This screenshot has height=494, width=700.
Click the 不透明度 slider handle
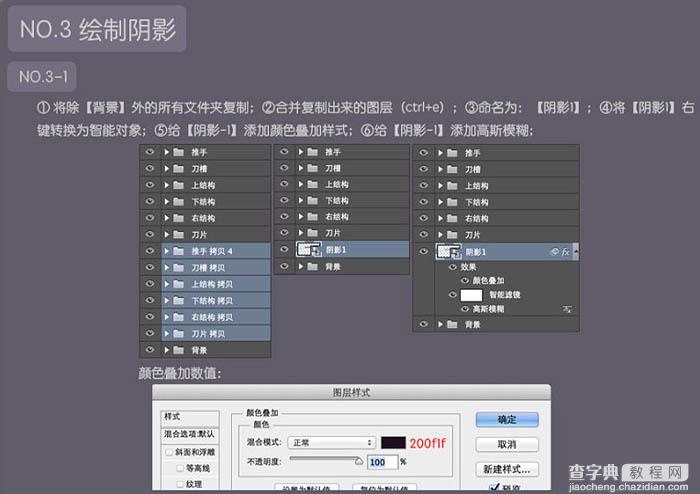[x=359, y=461]
